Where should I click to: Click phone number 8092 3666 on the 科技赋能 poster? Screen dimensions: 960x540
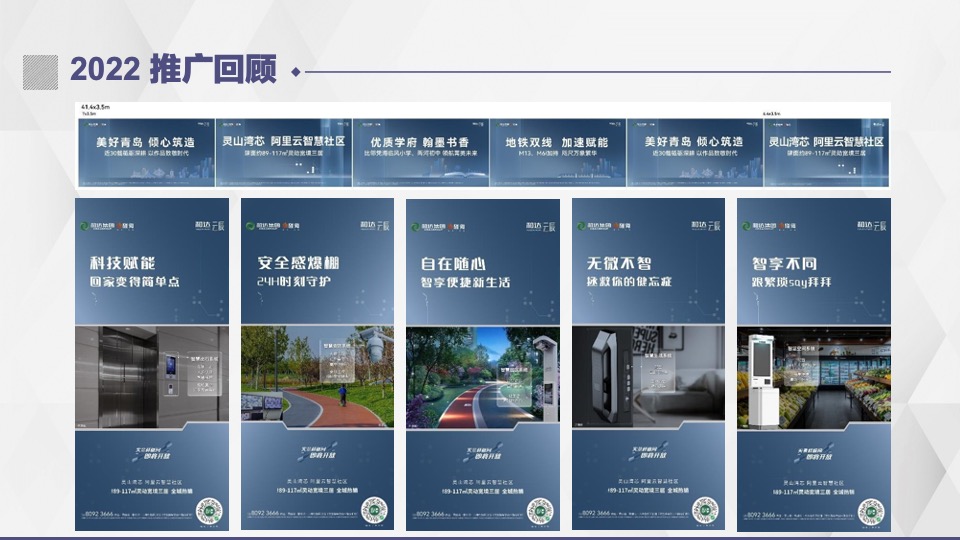[99, 514]
